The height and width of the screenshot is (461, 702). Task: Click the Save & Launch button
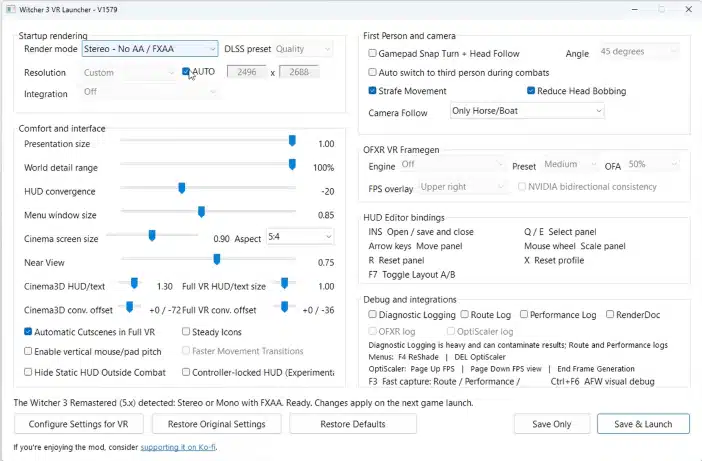coord(643,424)
